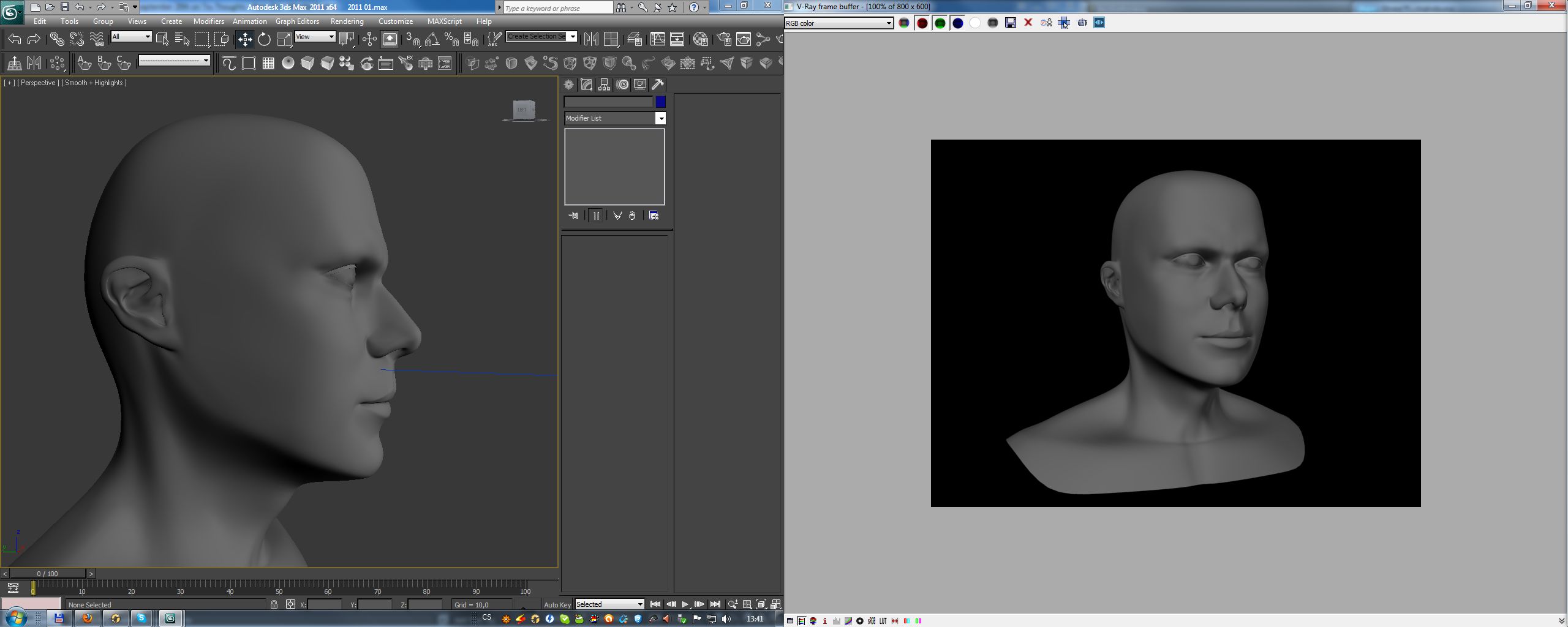Expand Create Selection Set dropdown

click(573, 37)
